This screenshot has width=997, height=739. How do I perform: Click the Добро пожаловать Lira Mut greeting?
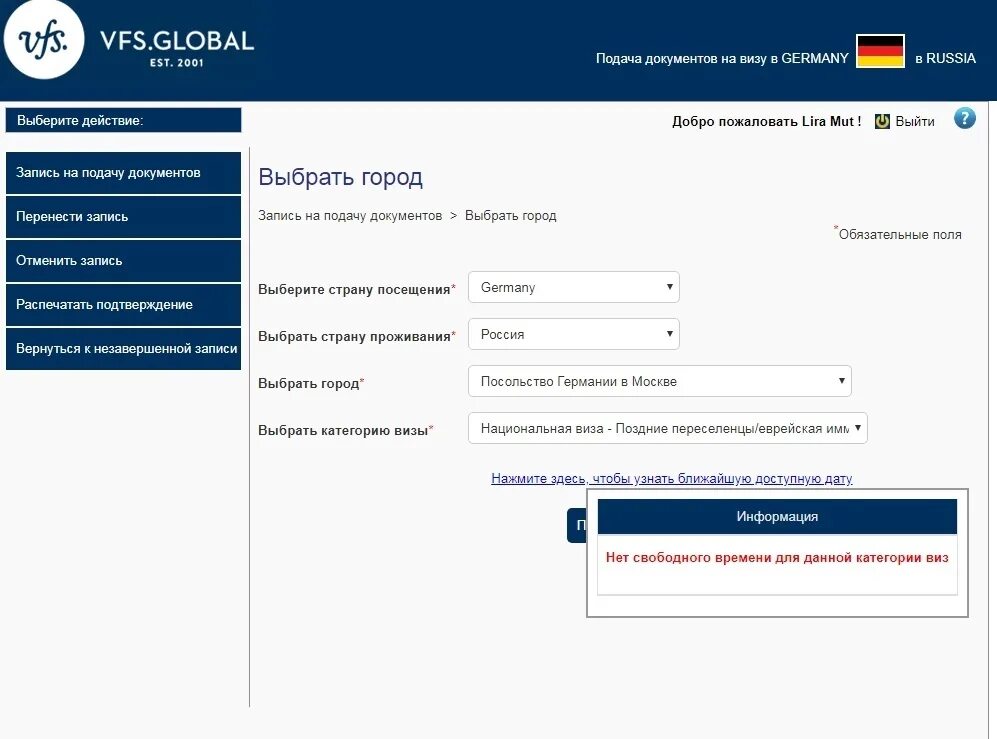coord(766,121)
